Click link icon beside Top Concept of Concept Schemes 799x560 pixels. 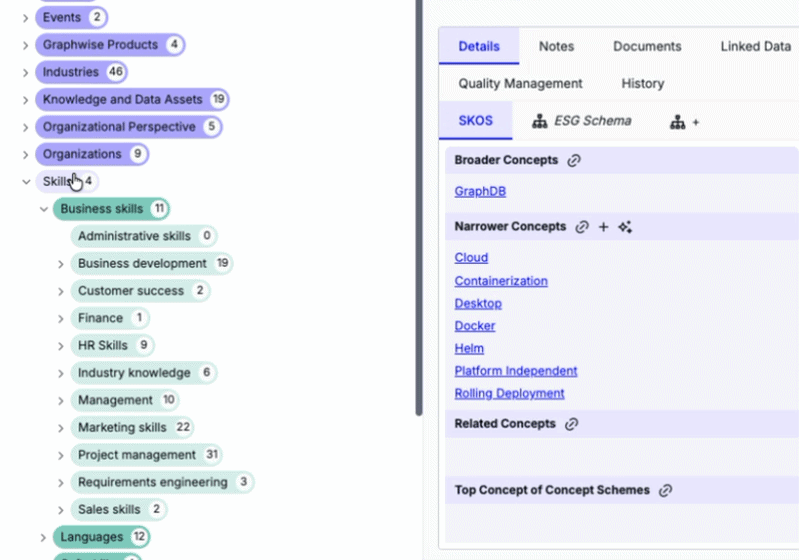pos(665,490)
